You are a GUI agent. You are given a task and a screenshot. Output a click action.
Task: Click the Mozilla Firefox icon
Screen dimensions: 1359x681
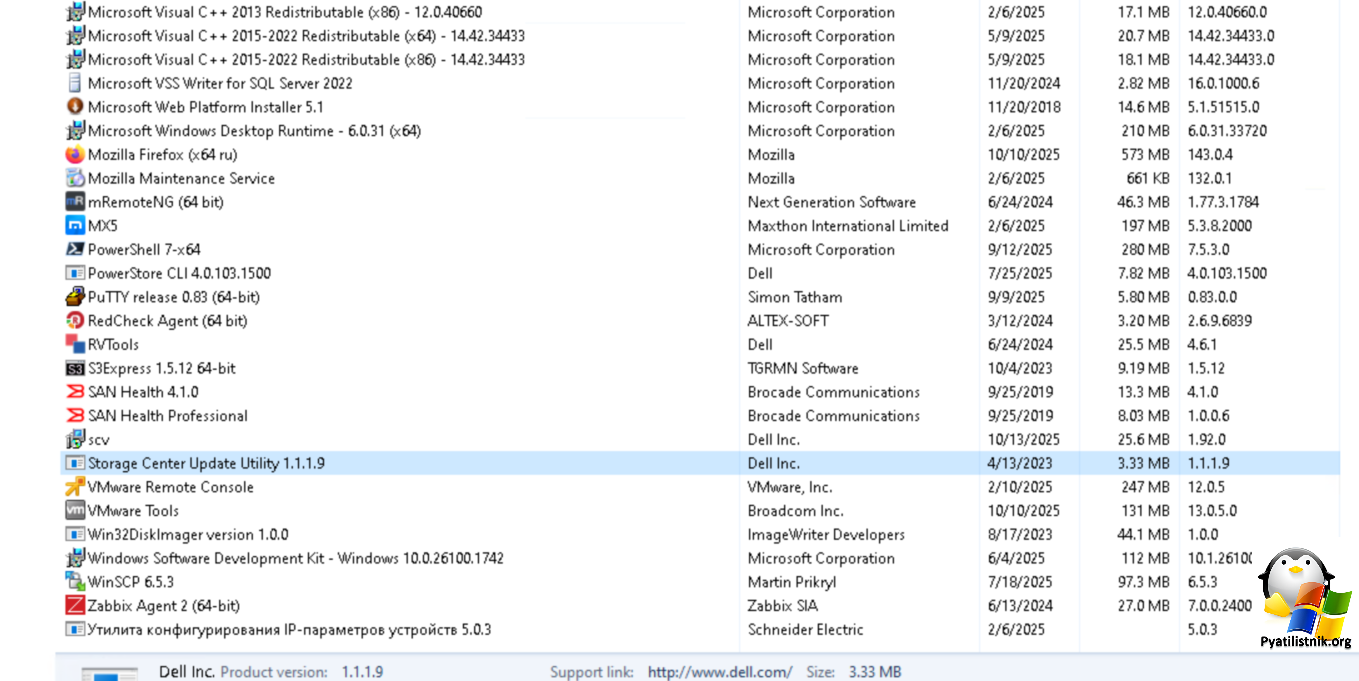click(75, 155)
